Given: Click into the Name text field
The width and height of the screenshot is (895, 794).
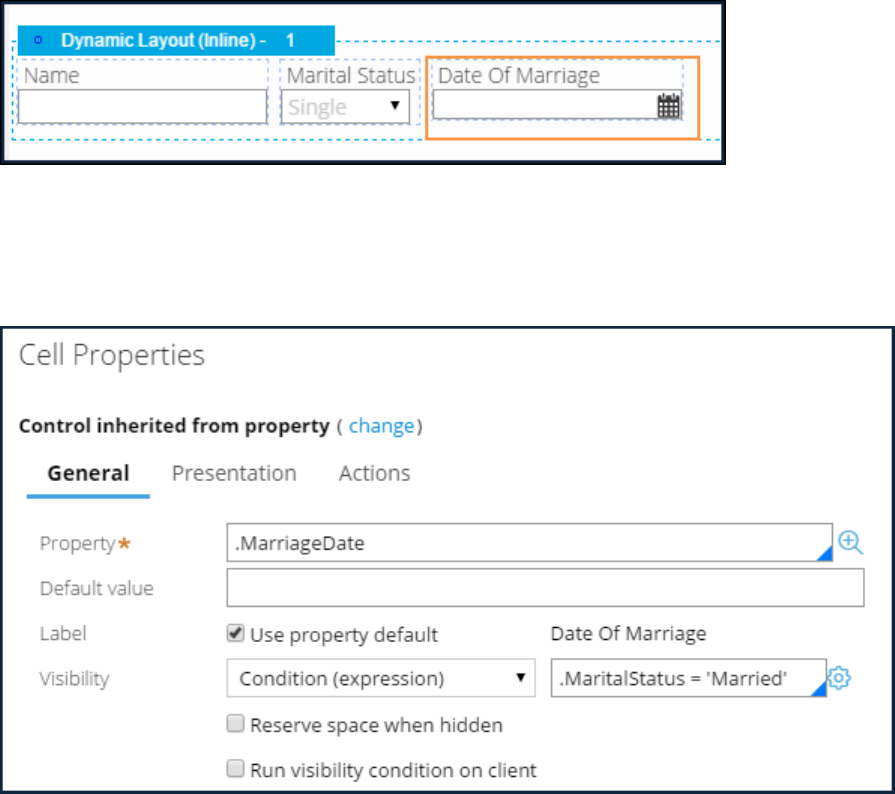Looking at the screenshot, I should [142, 107].
